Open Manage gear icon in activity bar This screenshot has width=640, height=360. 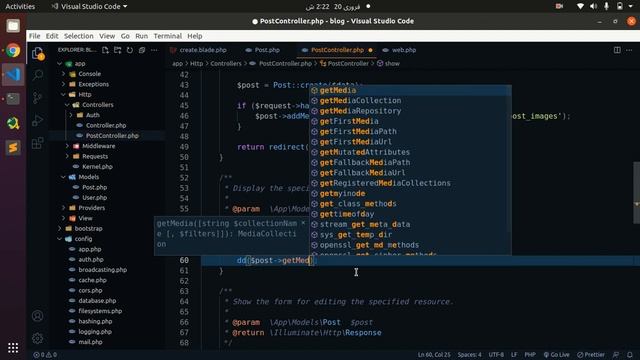[38, 338]
